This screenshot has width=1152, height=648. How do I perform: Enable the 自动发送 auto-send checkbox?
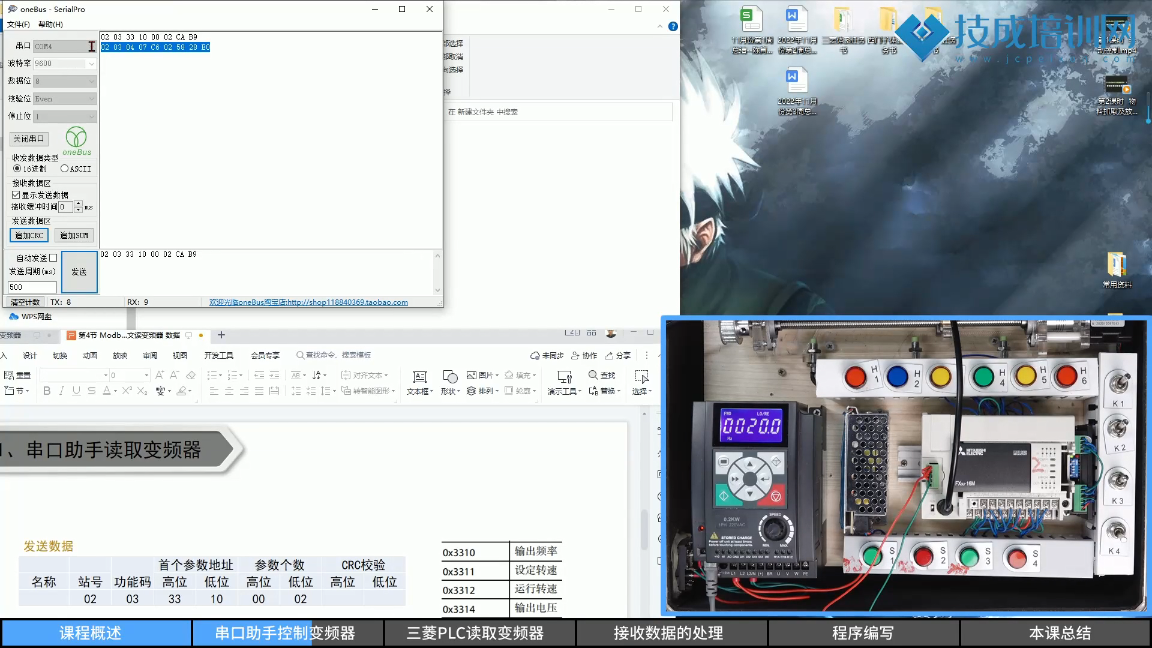53,258
